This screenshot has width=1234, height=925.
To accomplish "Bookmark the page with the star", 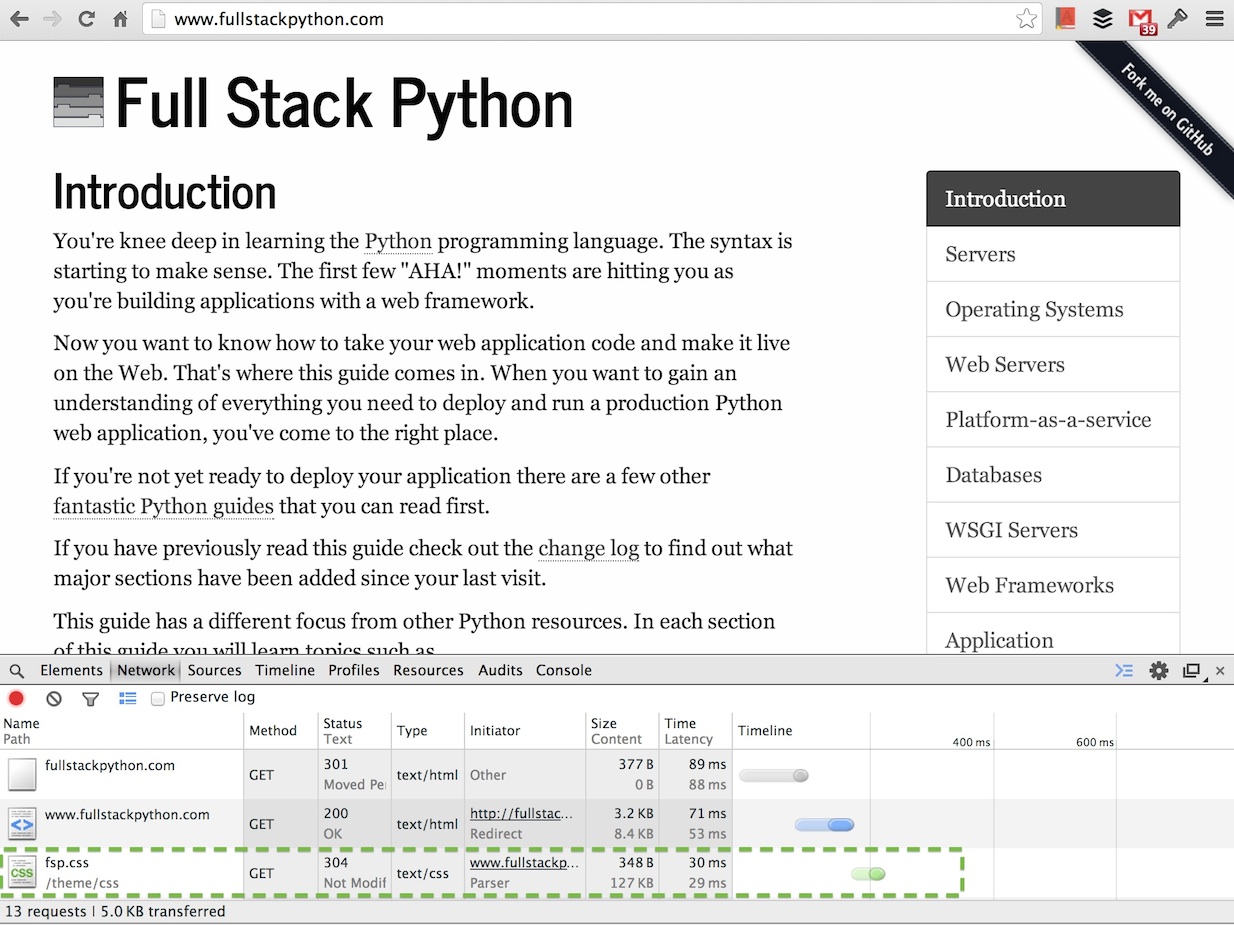I will [1026, 18].
